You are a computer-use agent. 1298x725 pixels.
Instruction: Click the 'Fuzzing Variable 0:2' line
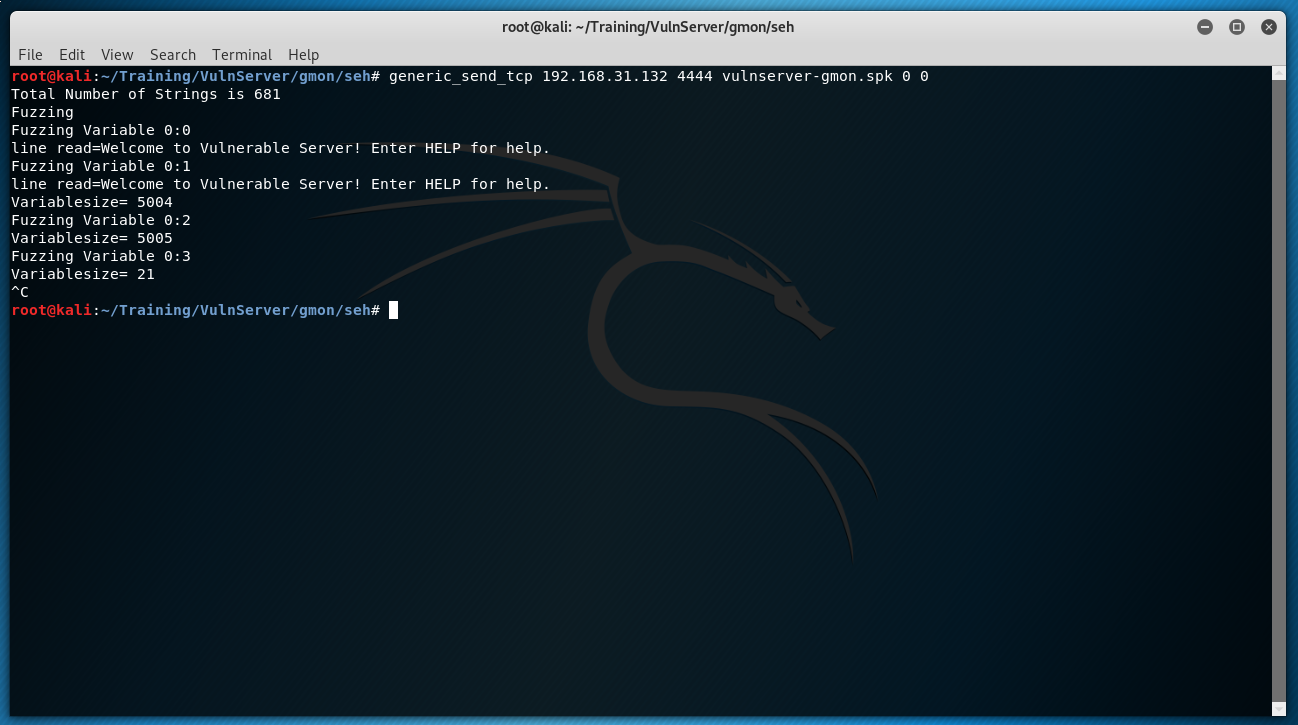[x=101, y=220]
